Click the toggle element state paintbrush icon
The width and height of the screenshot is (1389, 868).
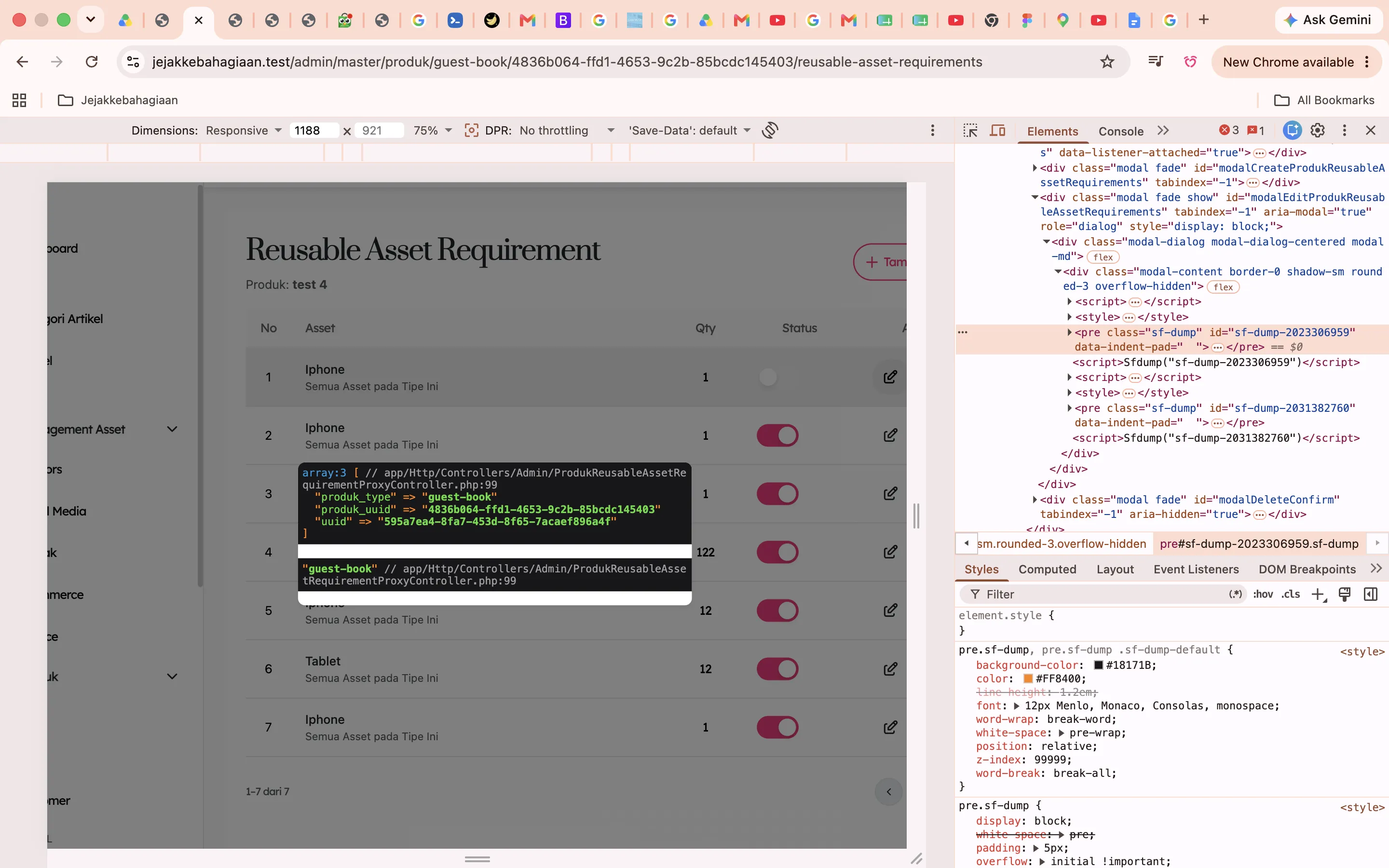point(1344,594)
